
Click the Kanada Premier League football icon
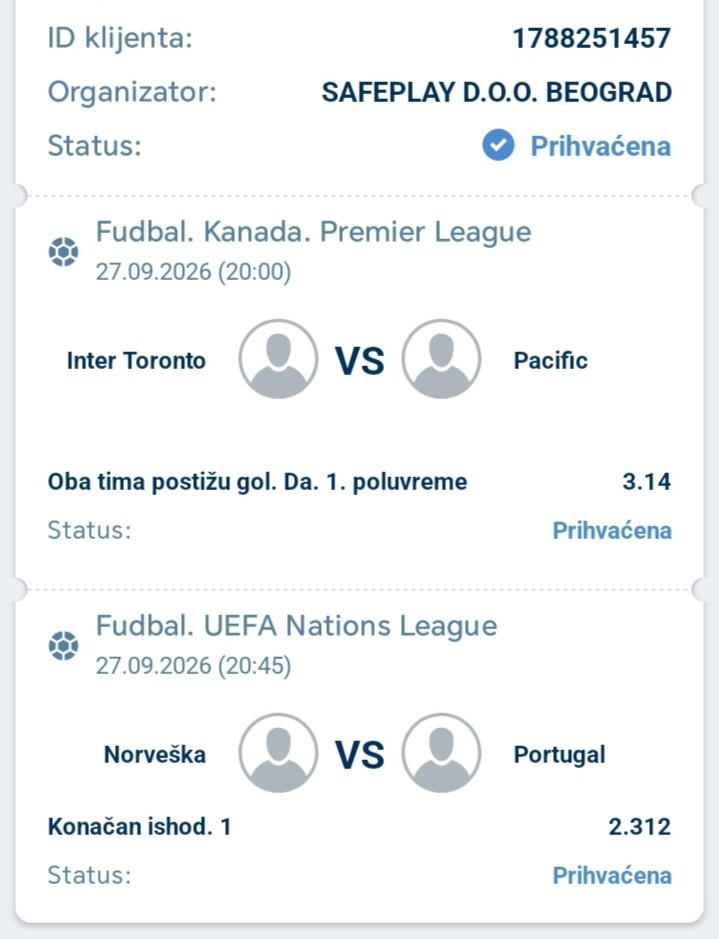(x=63, y=252)
